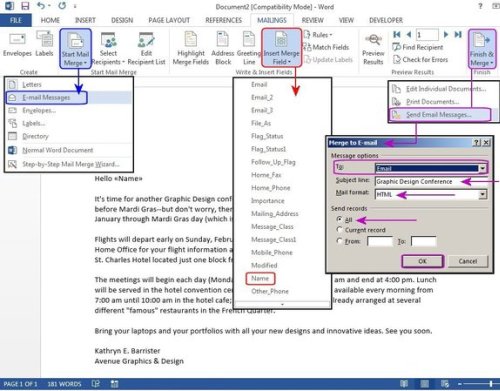Open the FILE tab
The width and height of the screenshot is (500, 391).
coord(16,20)
